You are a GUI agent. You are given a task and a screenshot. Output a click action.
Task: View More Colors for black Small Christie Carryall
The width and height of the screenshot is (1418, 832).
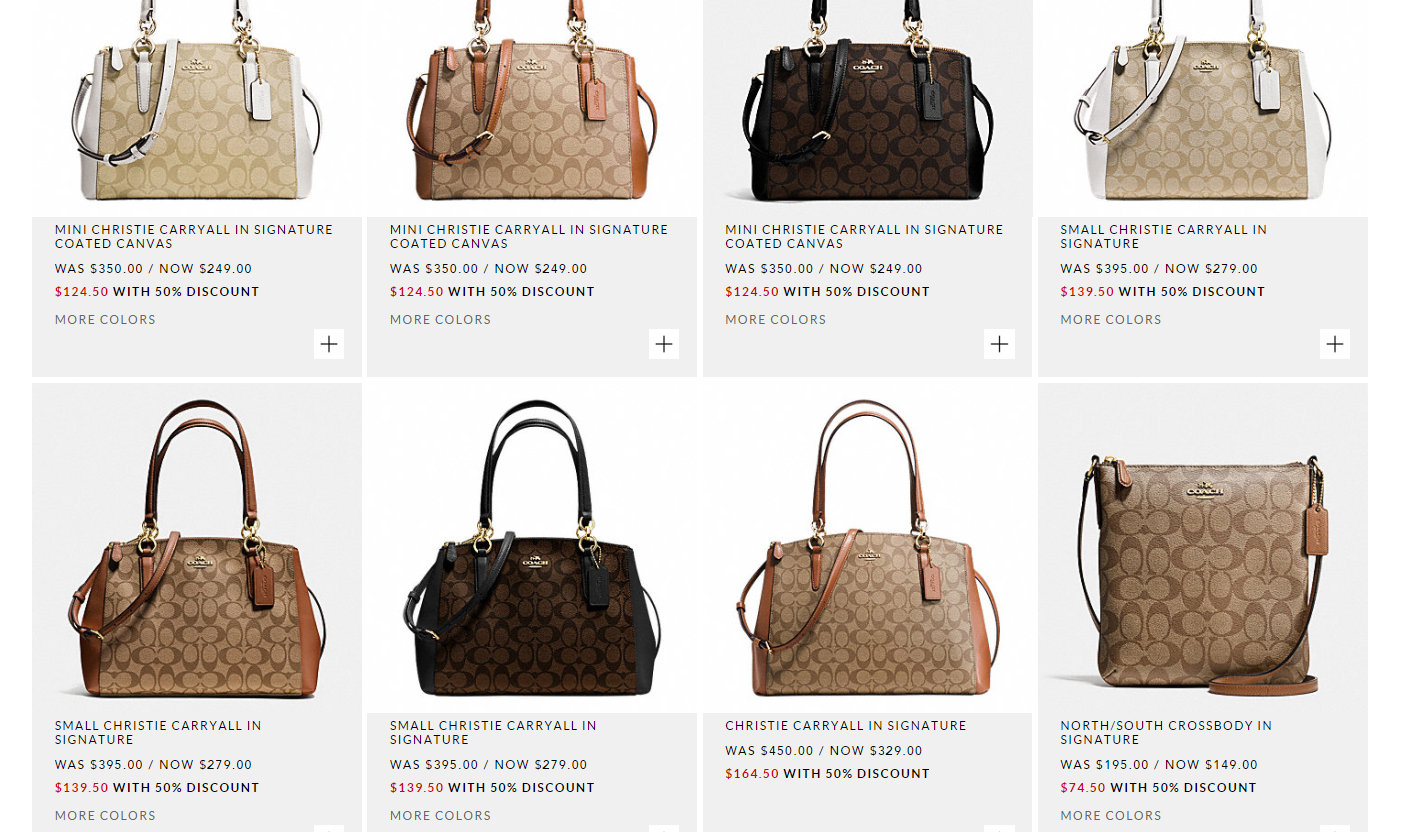click(440, 816)
